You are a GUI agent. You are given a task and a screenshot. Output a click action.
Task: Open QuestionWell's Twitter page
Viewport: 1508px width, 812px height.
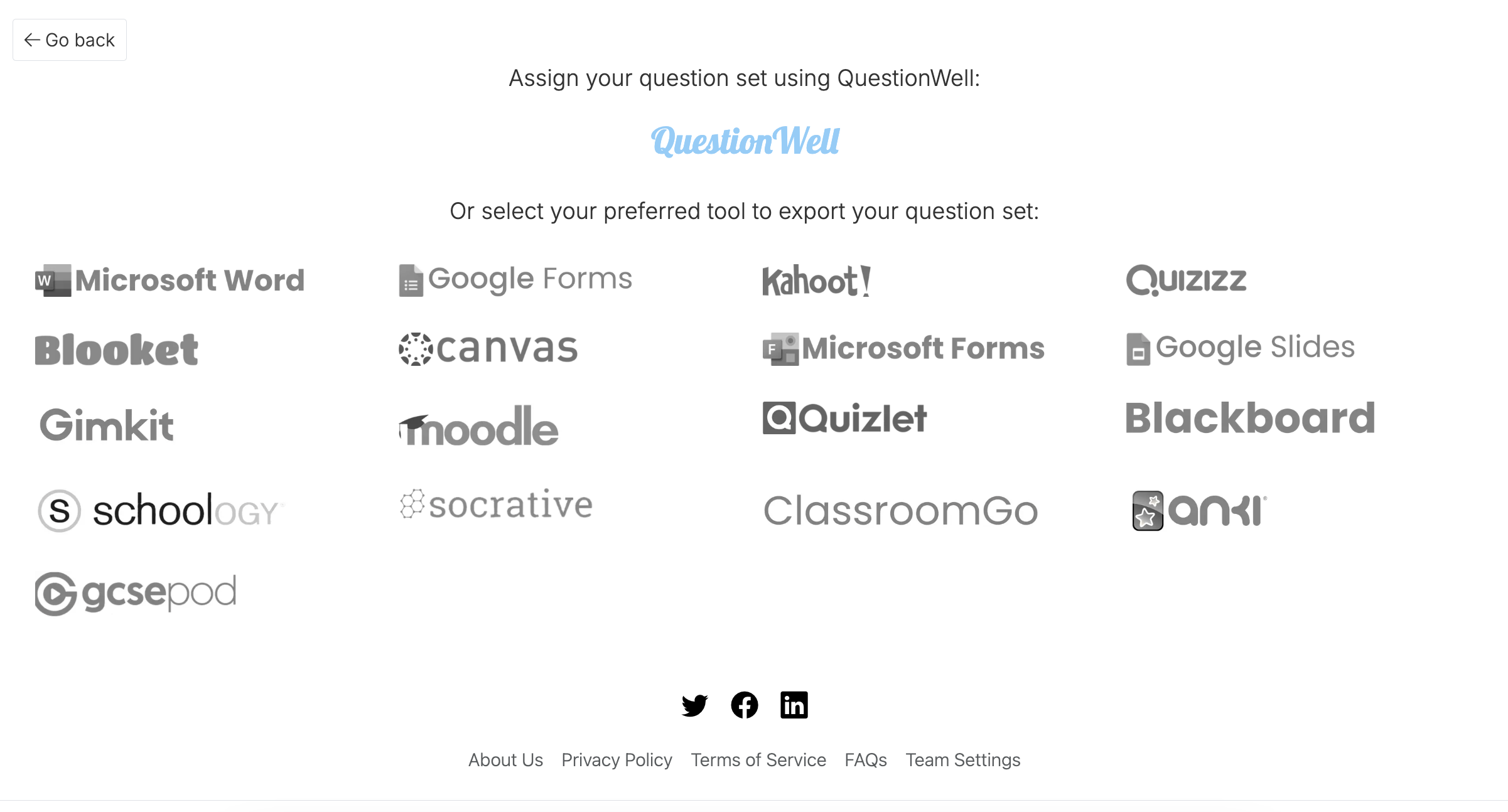(x=694, y=705)
